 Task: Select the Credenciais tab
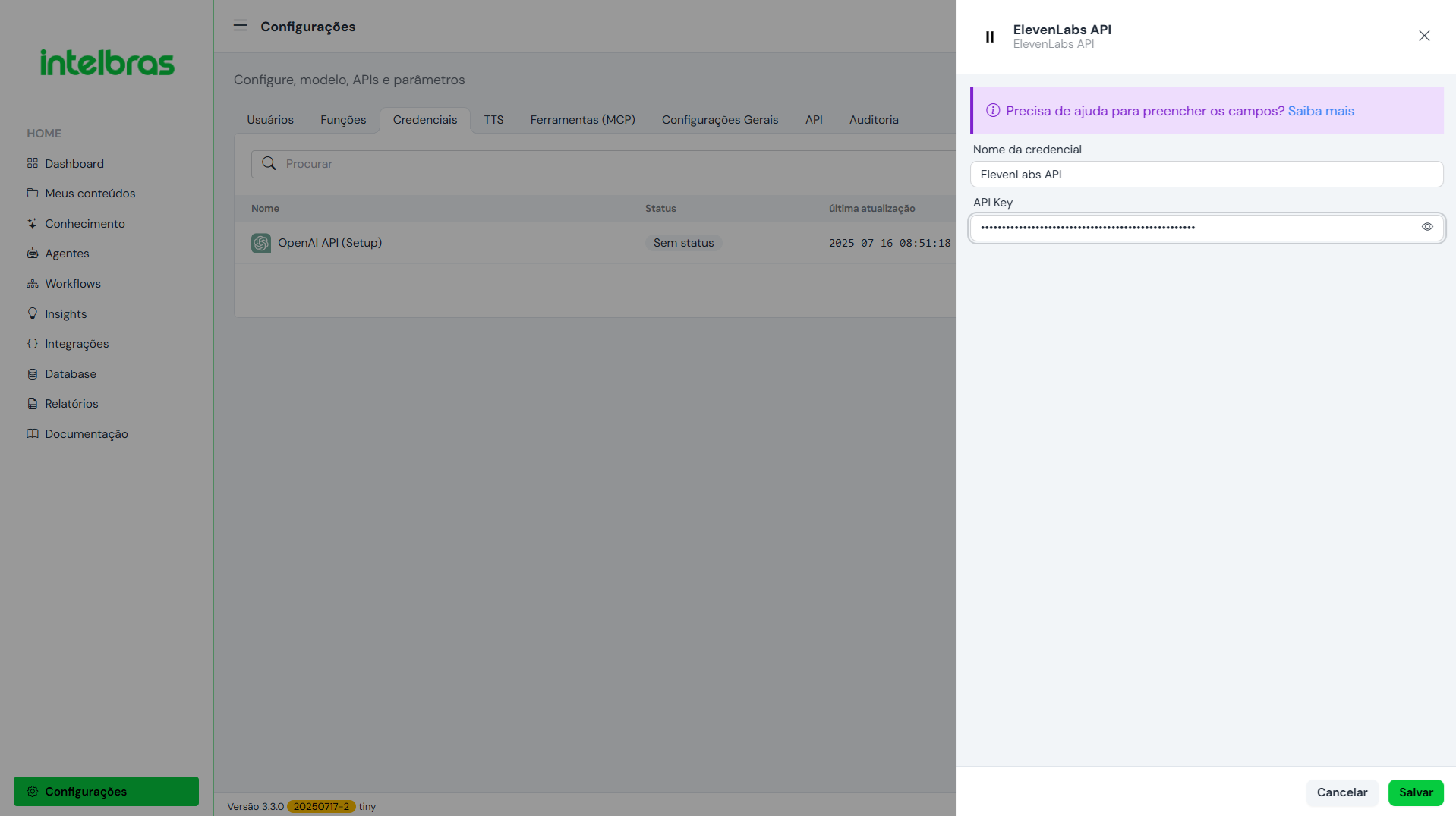pyautogui.click(x=425, y=119)
